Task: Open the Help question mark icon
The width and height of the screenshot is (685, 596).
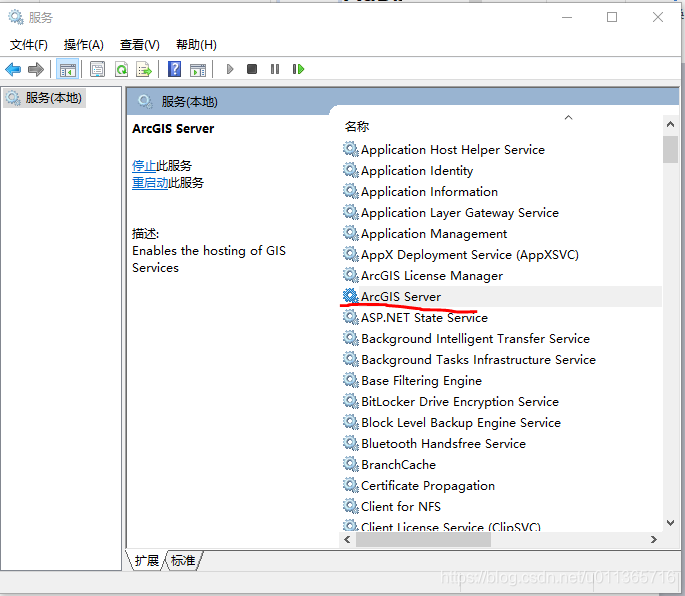Action: pos(175,69)
